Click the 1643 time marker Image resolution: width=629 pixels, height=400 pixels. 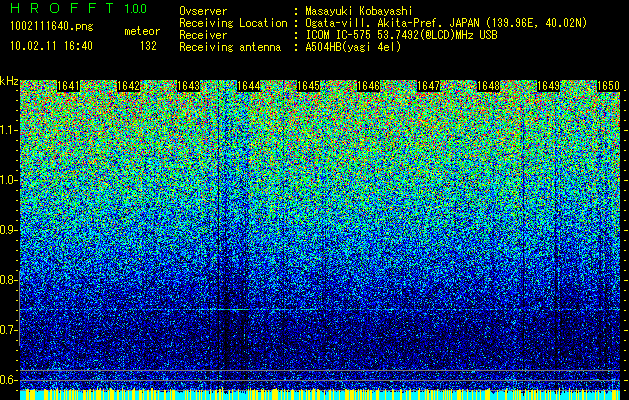(189, 86)
